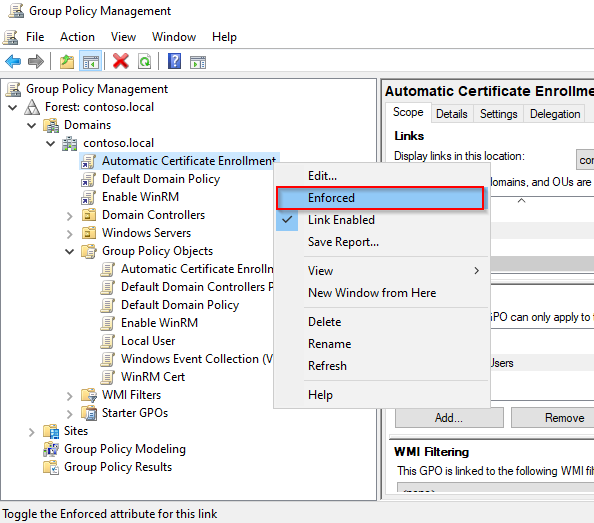Toggle Show/Hide Console Tree toolbar icon

pos(91,61)
